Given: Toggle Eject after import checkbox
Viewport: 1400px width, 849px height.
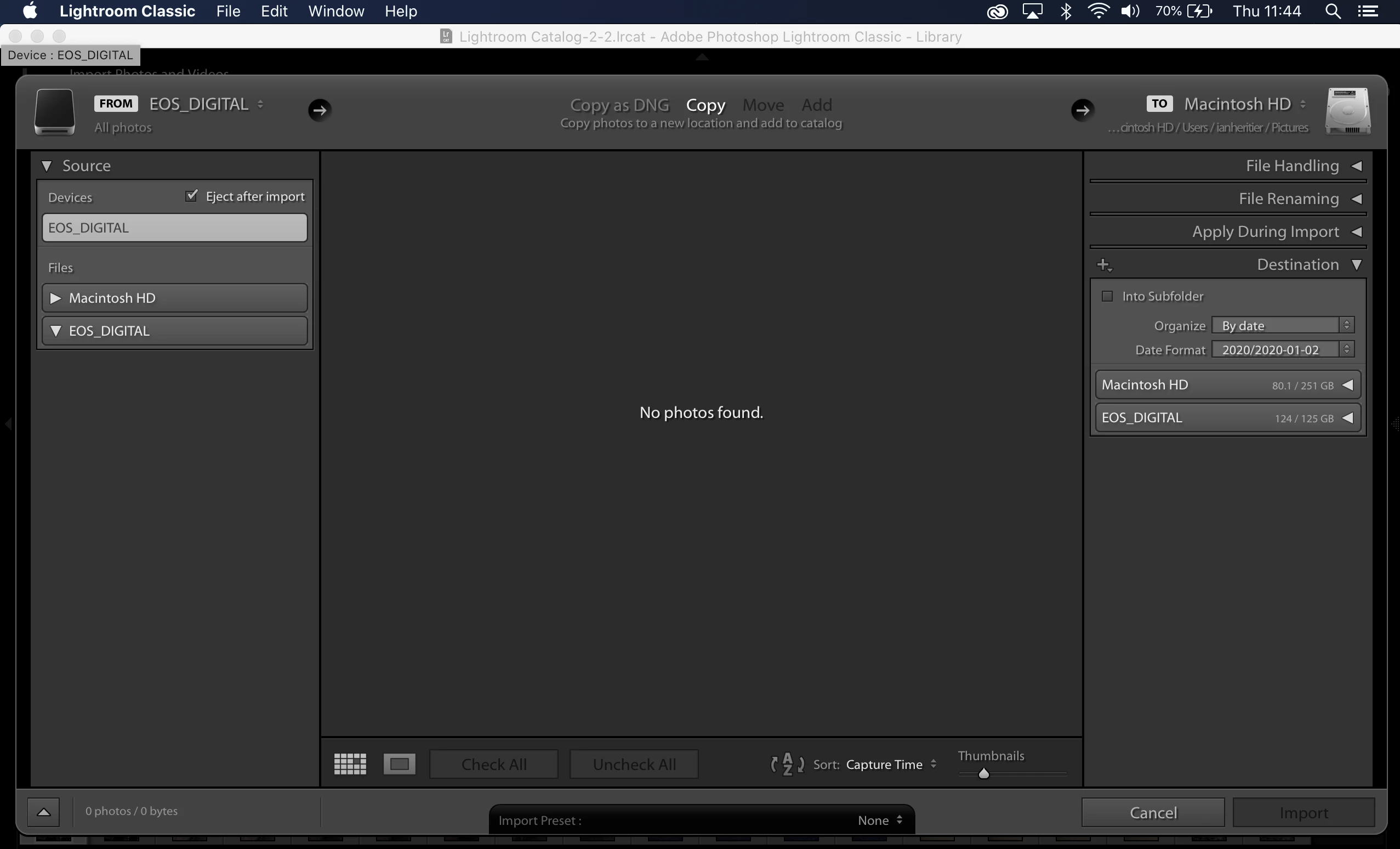Looking at the screenshot, I should (x=191, y=196).
